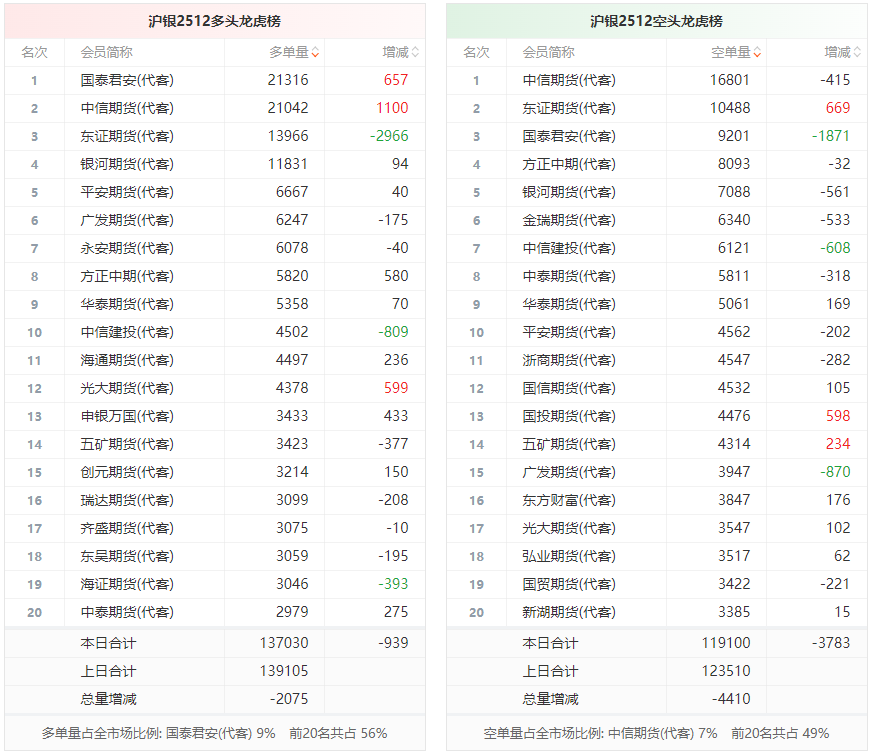Select 申银万国(代客) row
872x754 pixels.
[x=215, y=416]
